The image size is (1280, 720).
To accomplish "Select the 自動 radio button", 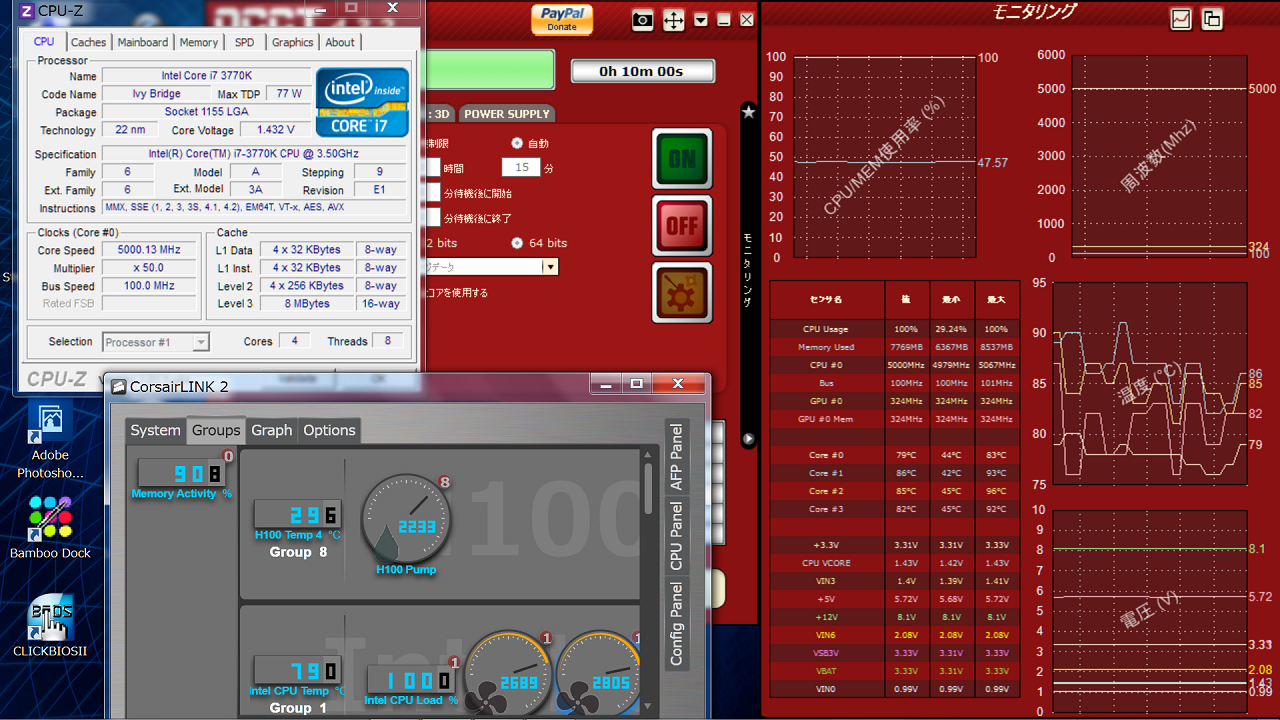I will tap(517, 143).
